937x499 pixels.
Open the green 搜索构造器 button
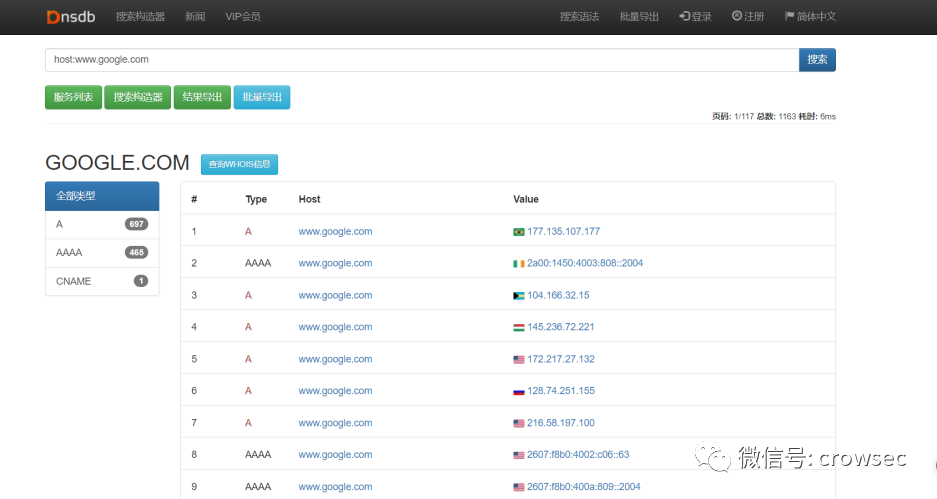pyautogui.click(x=137, y=97)
